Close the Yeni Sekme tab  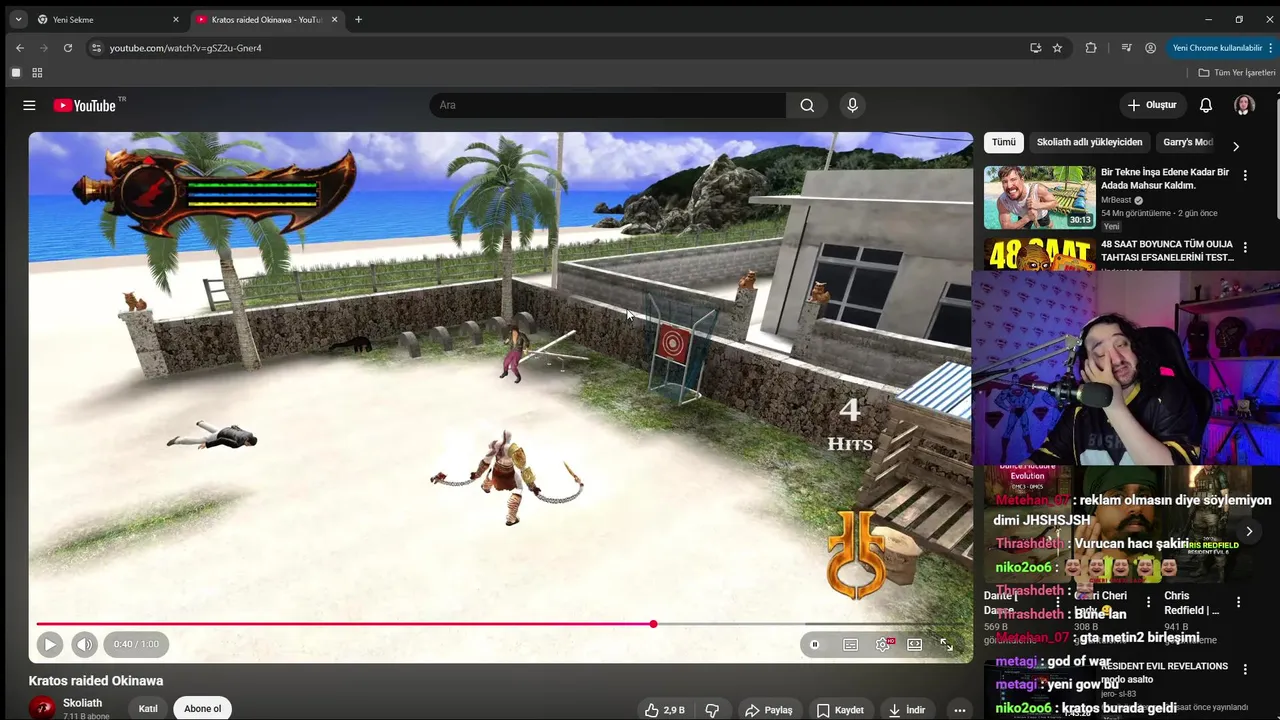click(176, 19)
